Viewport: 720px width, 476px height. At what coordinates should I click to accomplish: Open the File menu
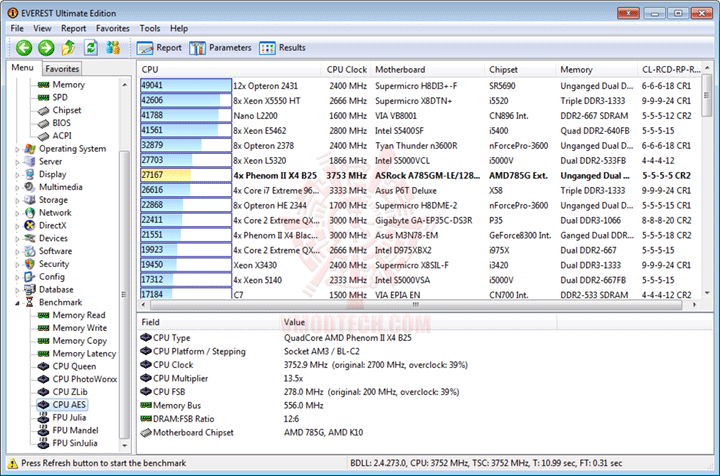pos(17,28)
